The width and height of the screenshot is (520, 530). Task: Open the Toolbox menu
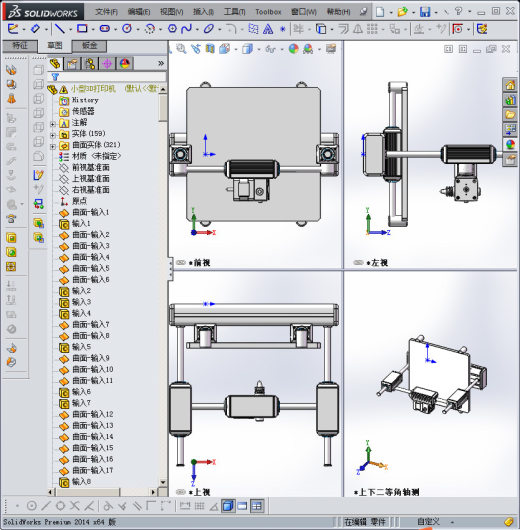coord(268,12)
